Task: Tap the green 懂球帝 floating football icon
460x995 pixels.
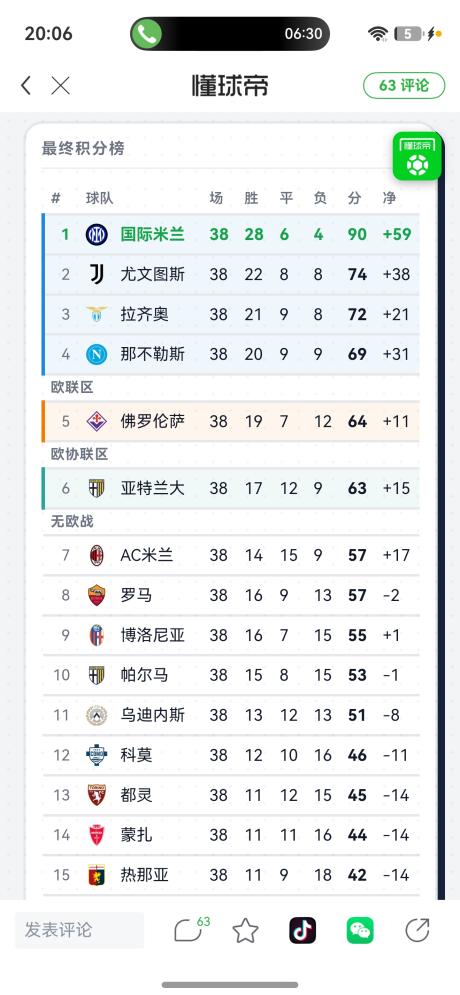Action: point(417,156)
